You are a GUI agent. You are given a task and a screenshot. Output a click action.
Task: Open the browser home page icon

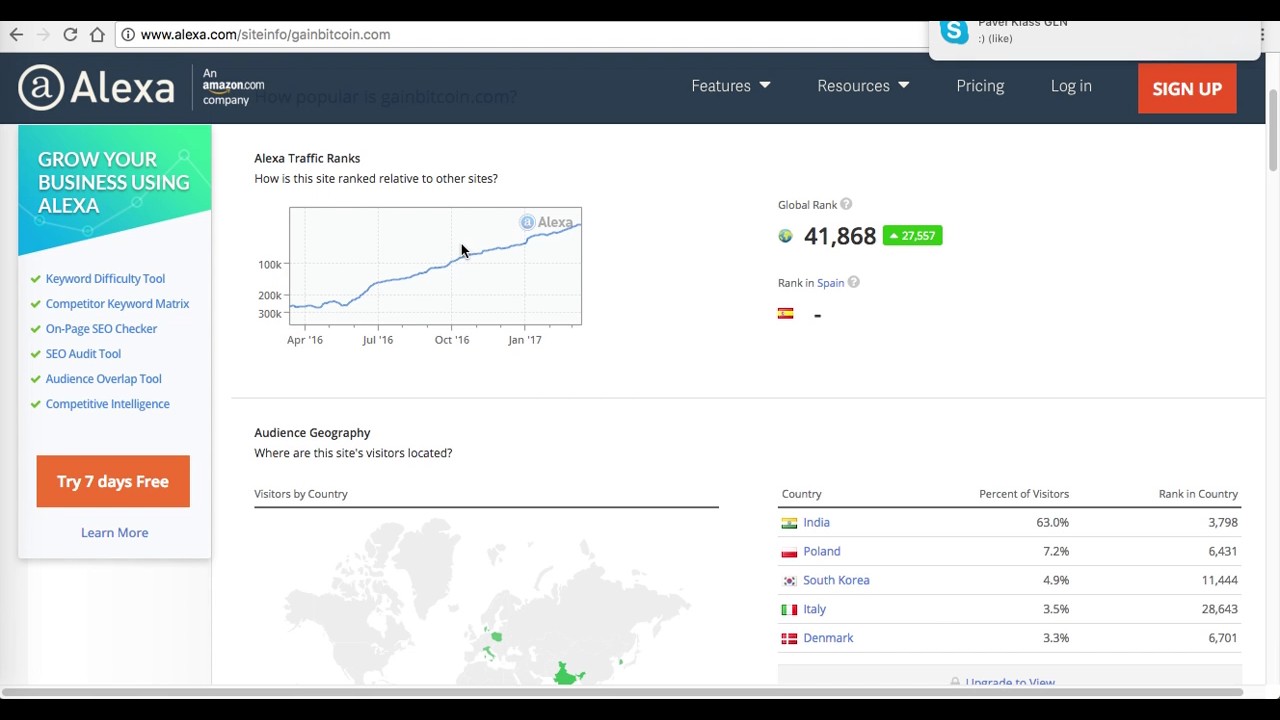click(97, 35)
